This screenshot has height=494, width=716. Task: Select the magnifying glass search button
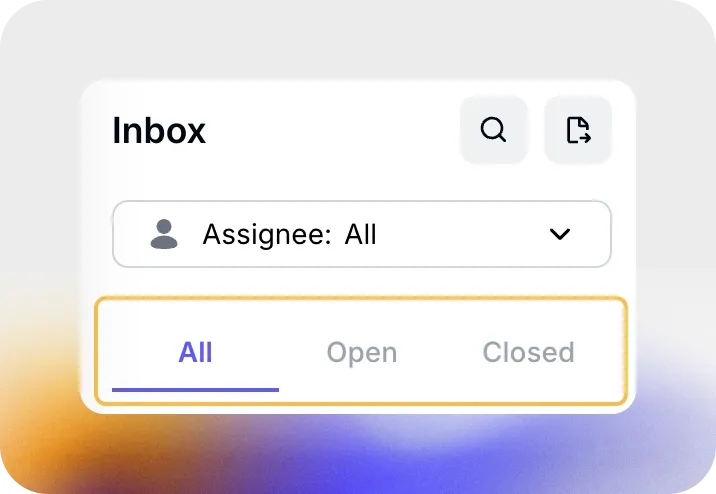[x=494, y=130]
